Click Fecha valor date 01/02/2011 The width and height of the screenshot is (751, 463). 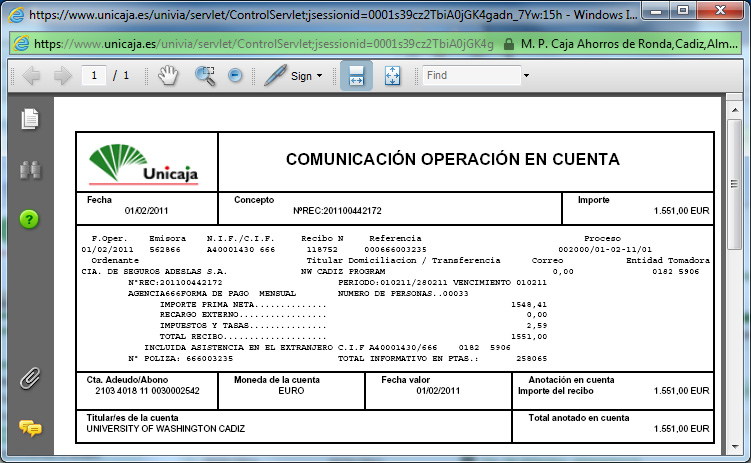click(438, 391)
